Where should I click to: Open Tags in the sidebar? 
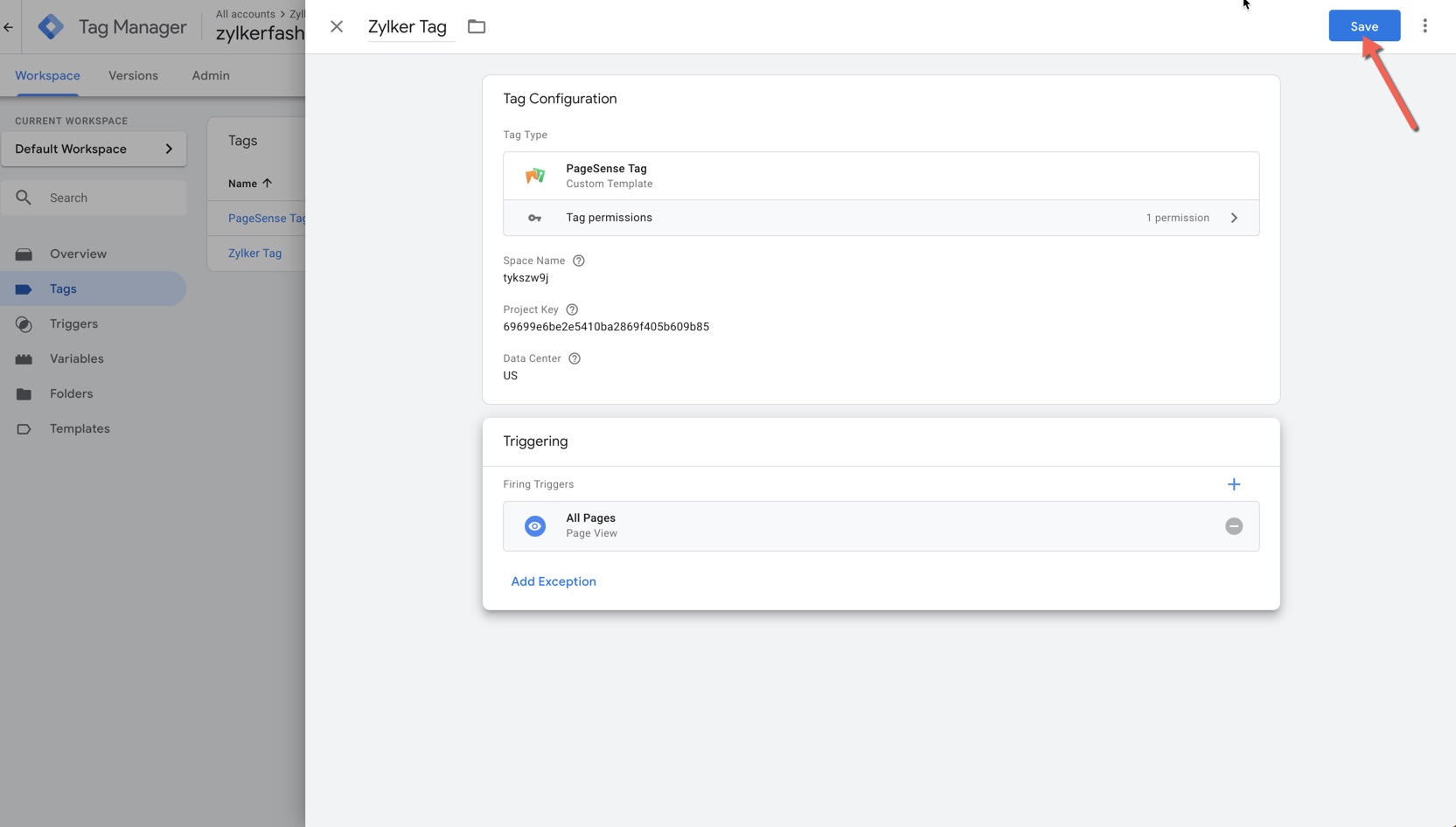click(x=93, y=288)
